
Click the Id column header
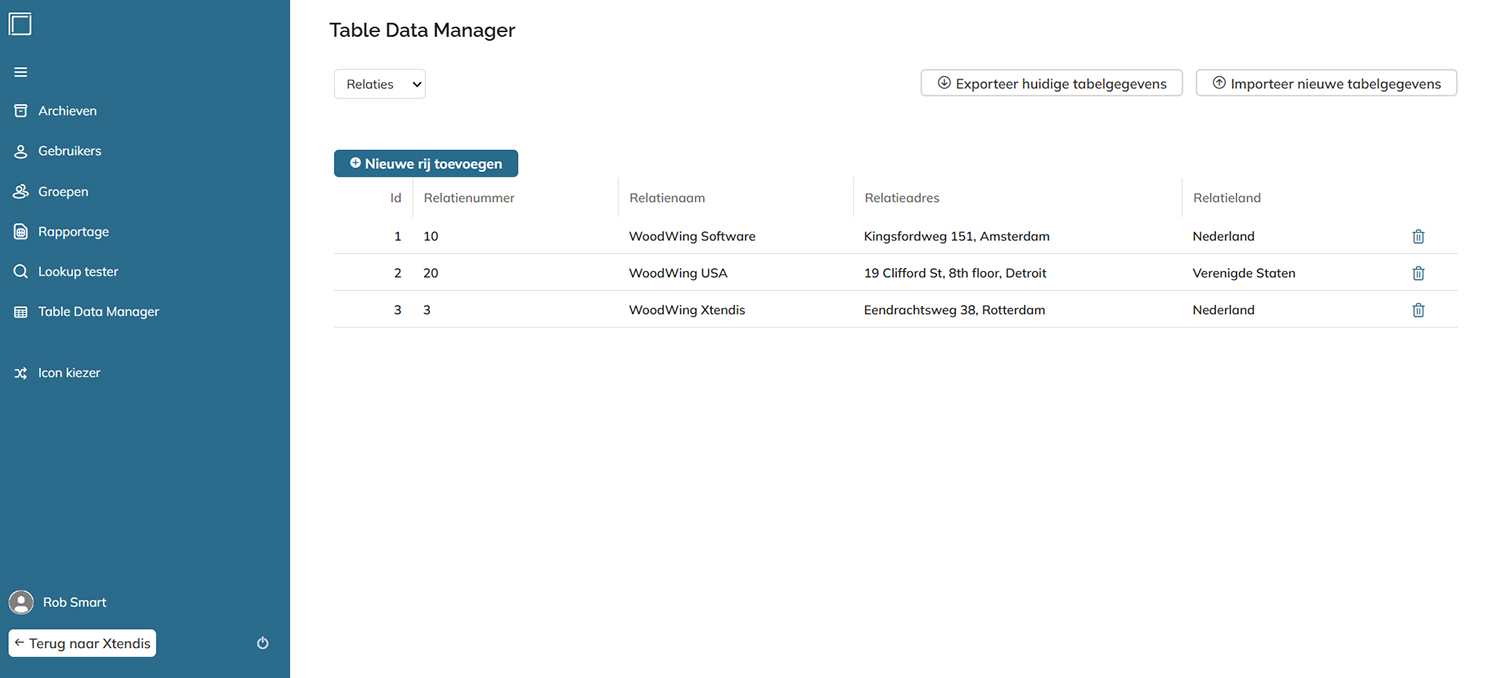click(x=396, y=198)
